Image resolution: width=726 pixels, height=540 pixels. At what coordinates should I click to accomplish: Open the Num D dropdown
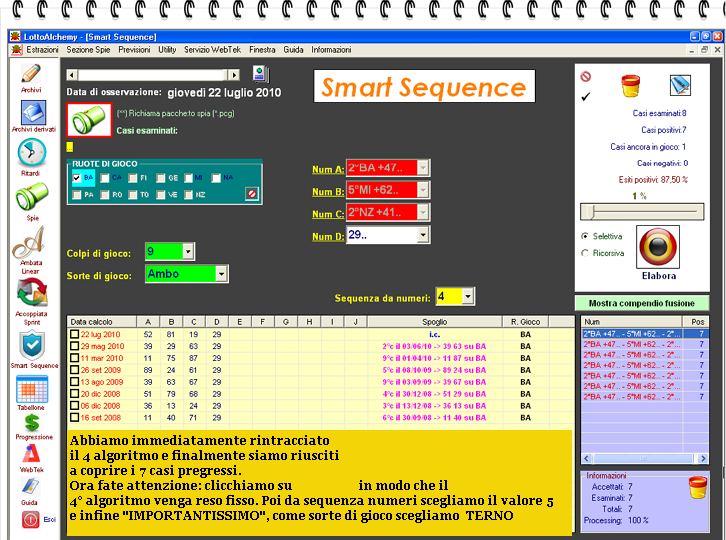tap(423, 235)
